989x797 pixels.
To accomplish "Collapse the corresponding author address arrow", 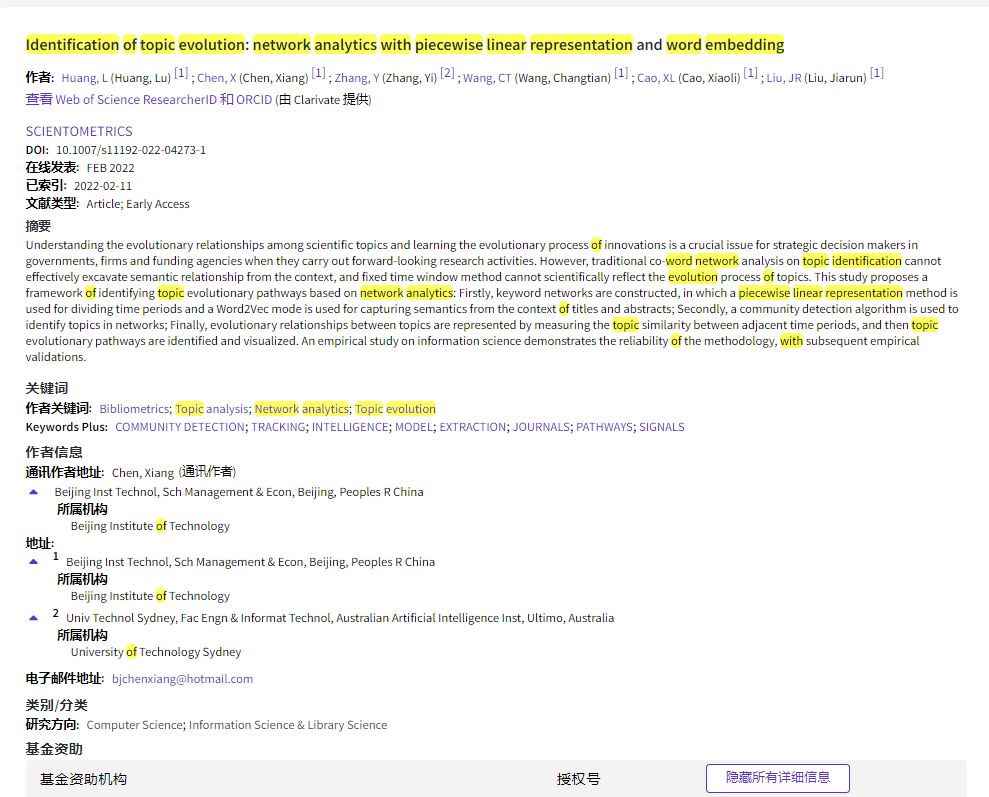I will (33, 492).
